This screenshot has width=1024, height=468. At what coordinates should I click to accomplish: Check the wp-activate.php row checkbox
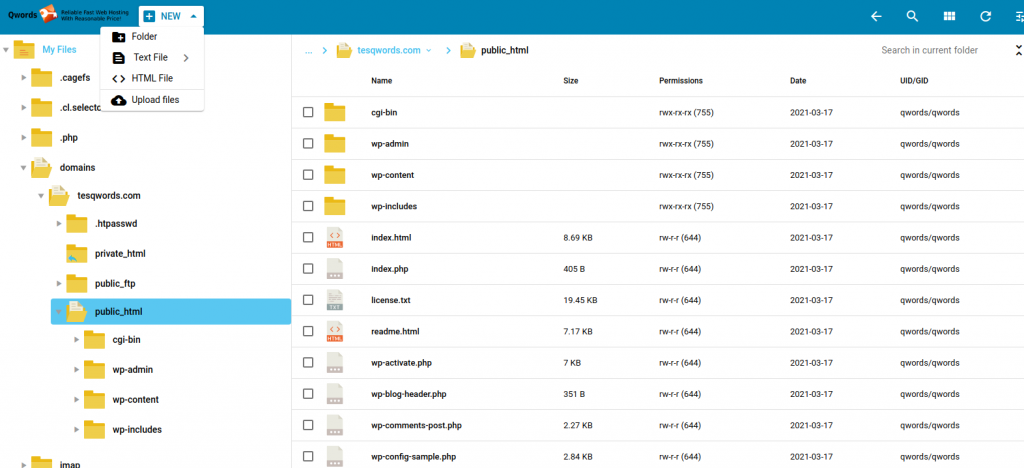pyautogui.click(x=308, y=363)
